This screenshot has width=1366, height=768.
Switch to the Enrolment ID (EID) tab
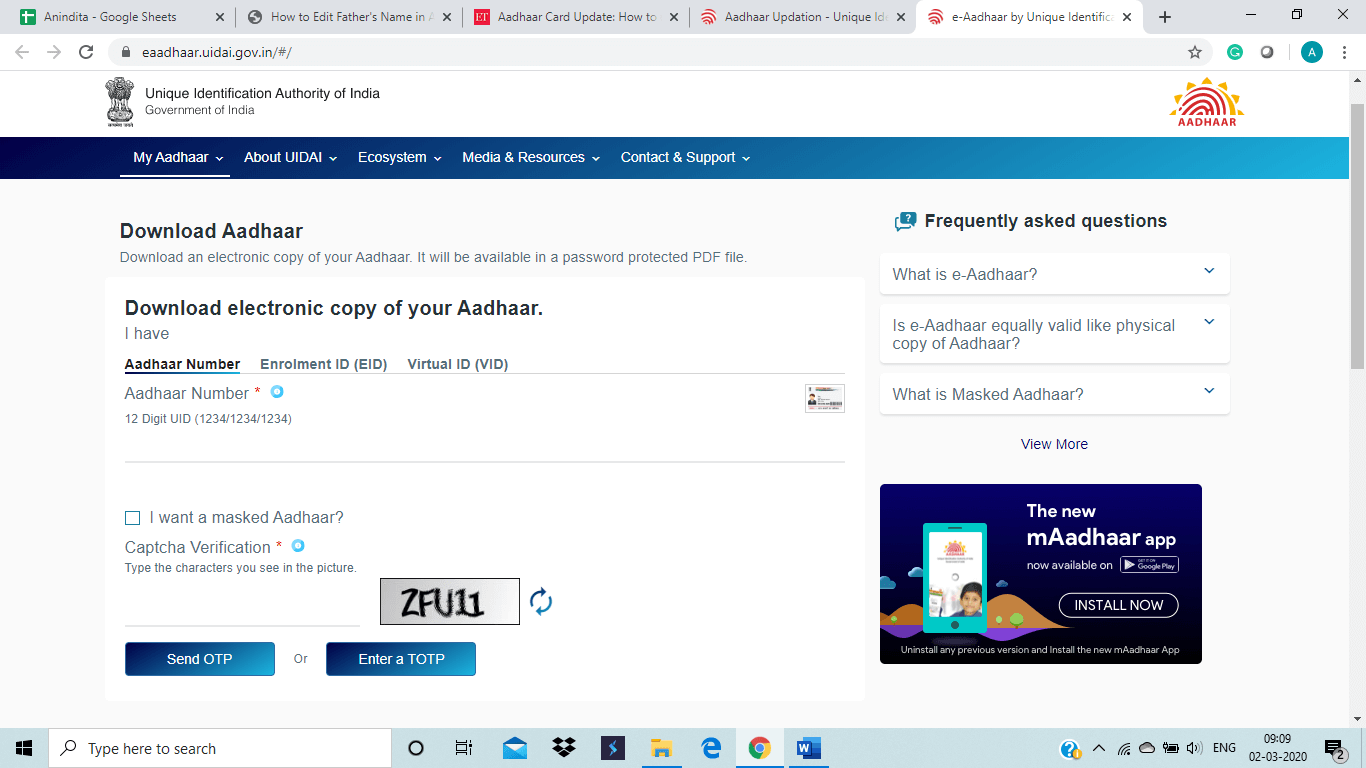(x=323, y=364)
